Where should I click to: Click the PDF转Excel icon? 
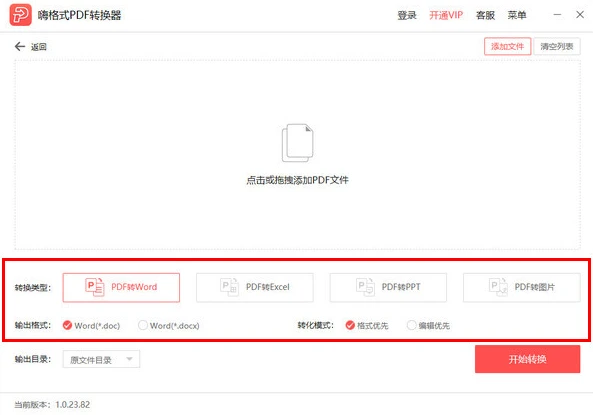click(229, 287)
